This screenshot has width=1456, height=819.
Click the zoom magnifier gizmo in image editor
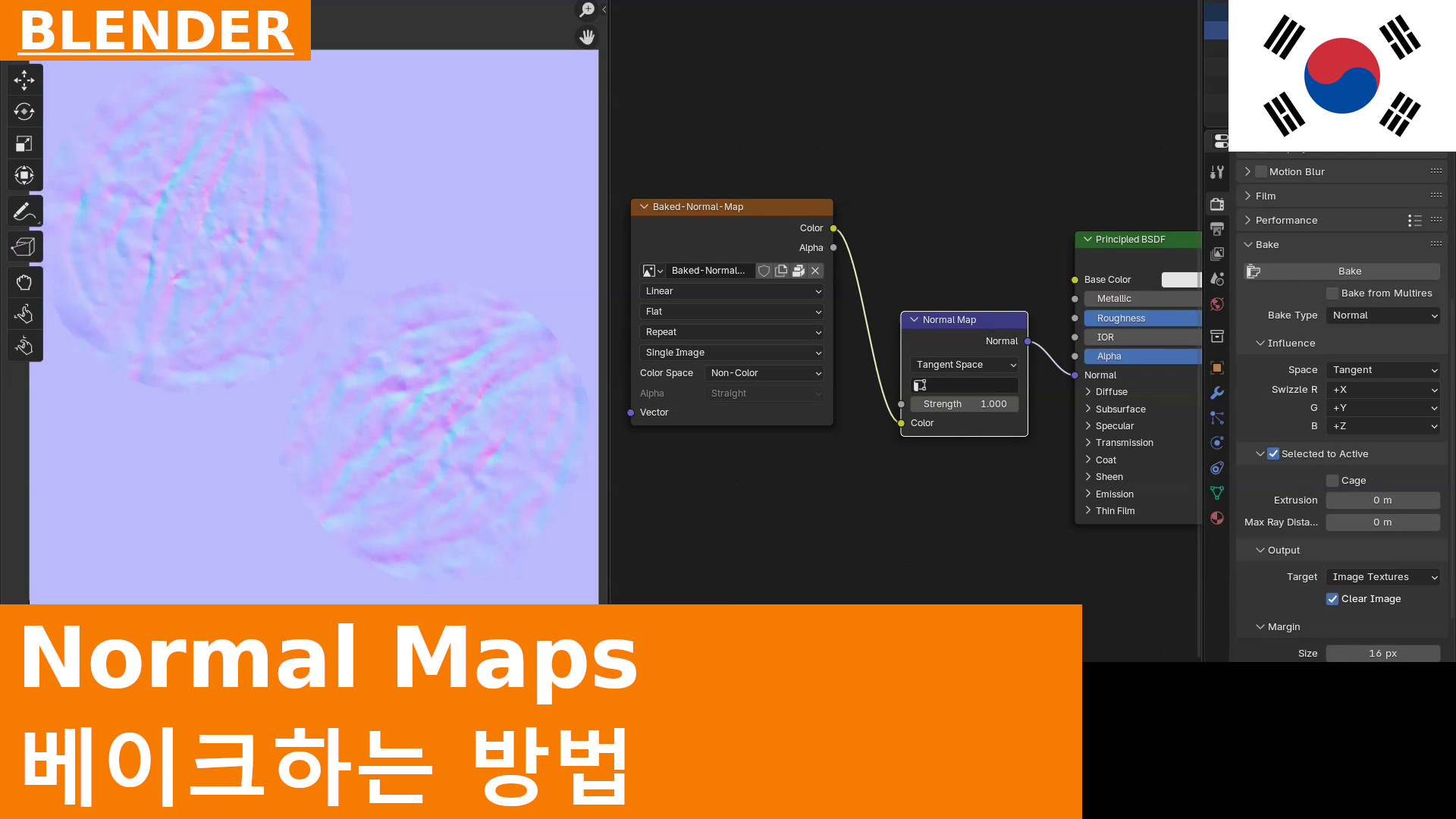pos(587,10)
